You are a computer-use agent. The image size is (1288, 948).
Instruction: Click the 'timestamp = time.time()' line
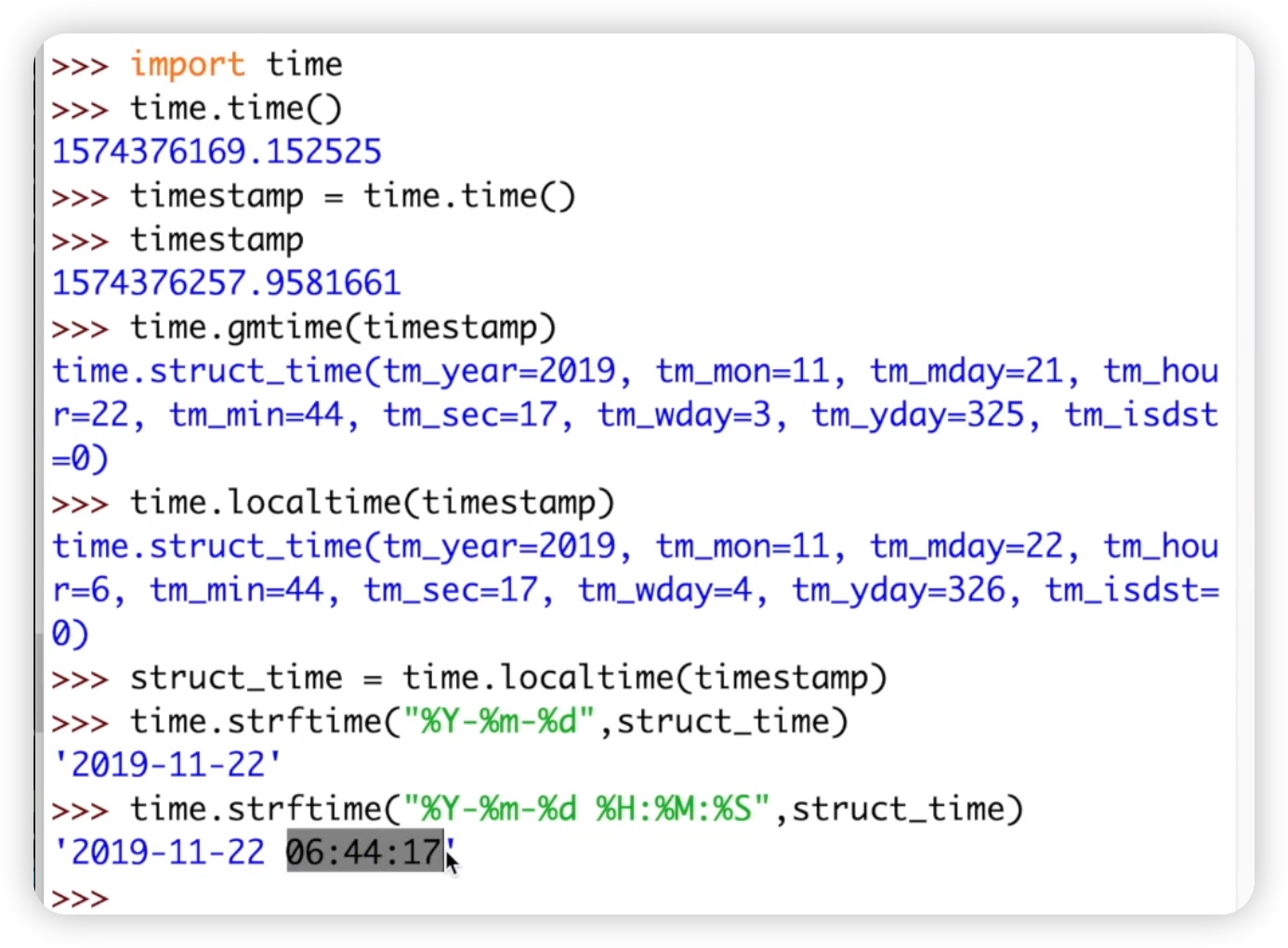coord(314,196)
